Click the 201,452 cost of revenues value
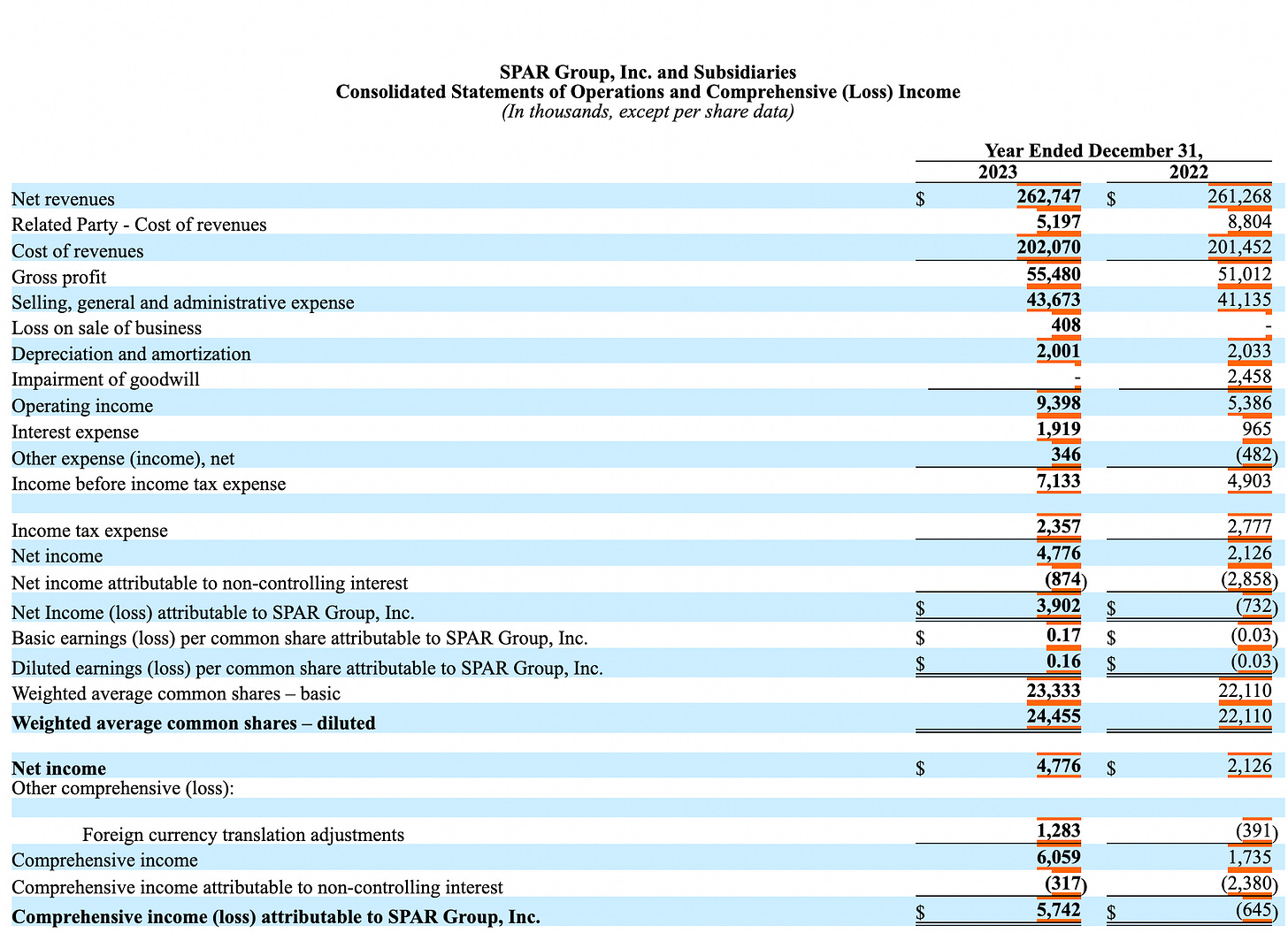Viewport: 1288px width, 933px height. coord(1239,248)
